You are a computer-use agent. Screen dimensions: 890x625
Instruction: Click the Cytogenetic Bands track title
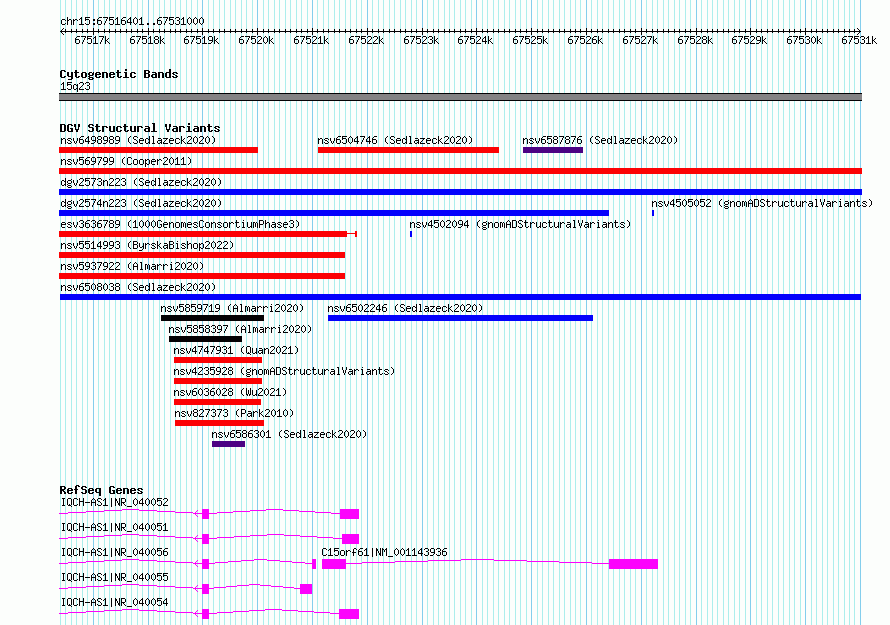(x=119, y=74)
